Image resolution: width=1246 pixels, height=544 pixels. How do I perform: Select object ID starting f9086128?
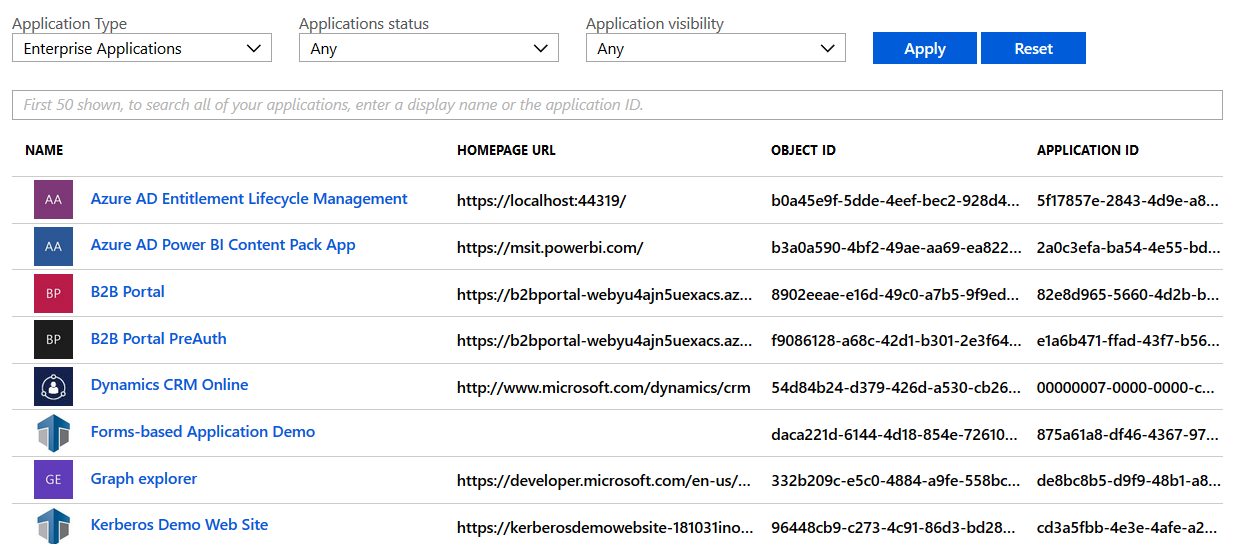tap(896, 340)
